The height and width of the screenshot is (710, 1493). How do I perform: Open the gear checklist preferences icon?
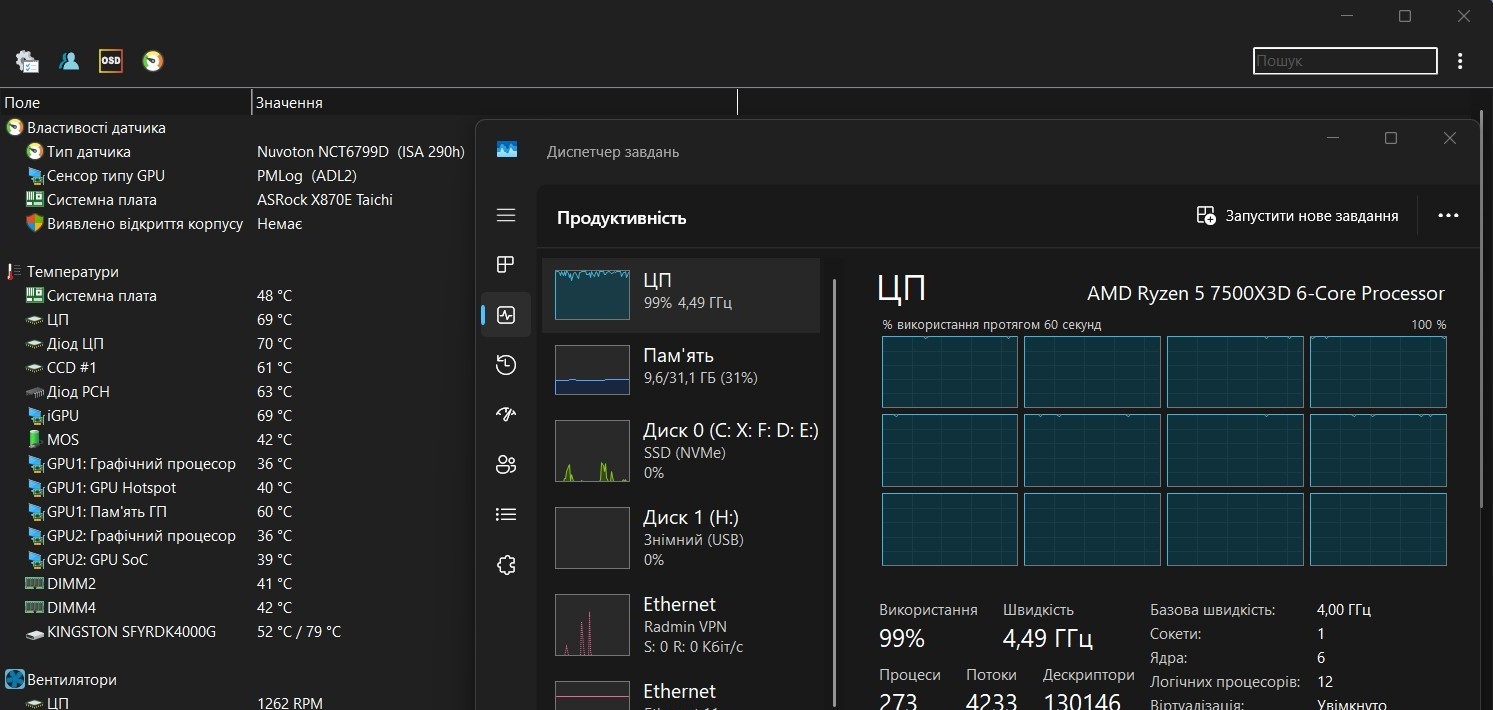27,61
